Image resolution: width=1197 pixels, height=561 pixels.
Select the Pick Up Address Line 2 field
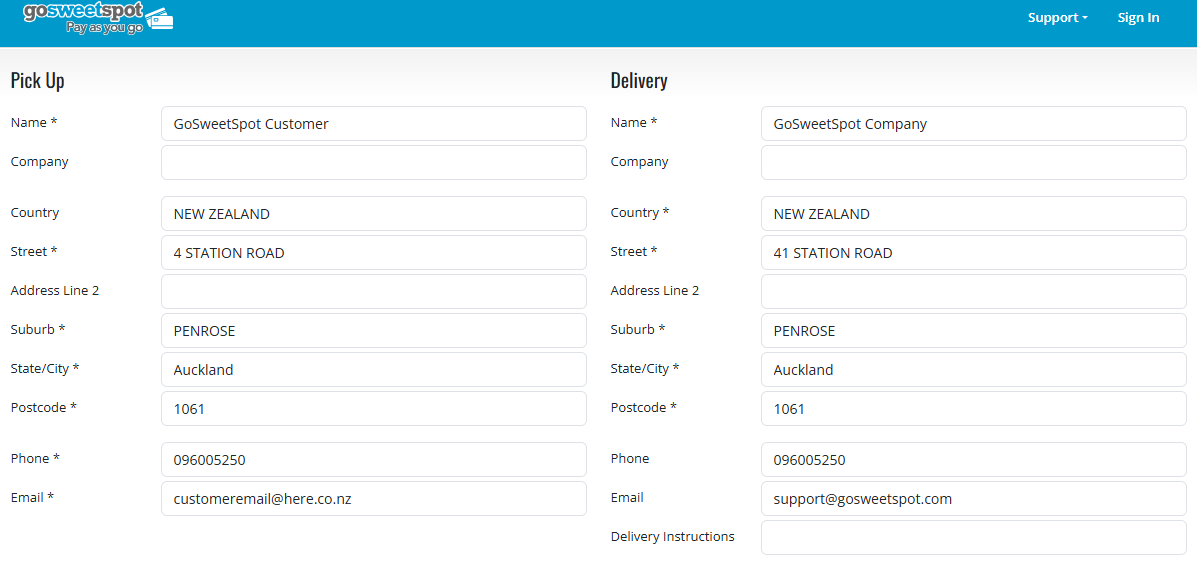click(374, 292)
